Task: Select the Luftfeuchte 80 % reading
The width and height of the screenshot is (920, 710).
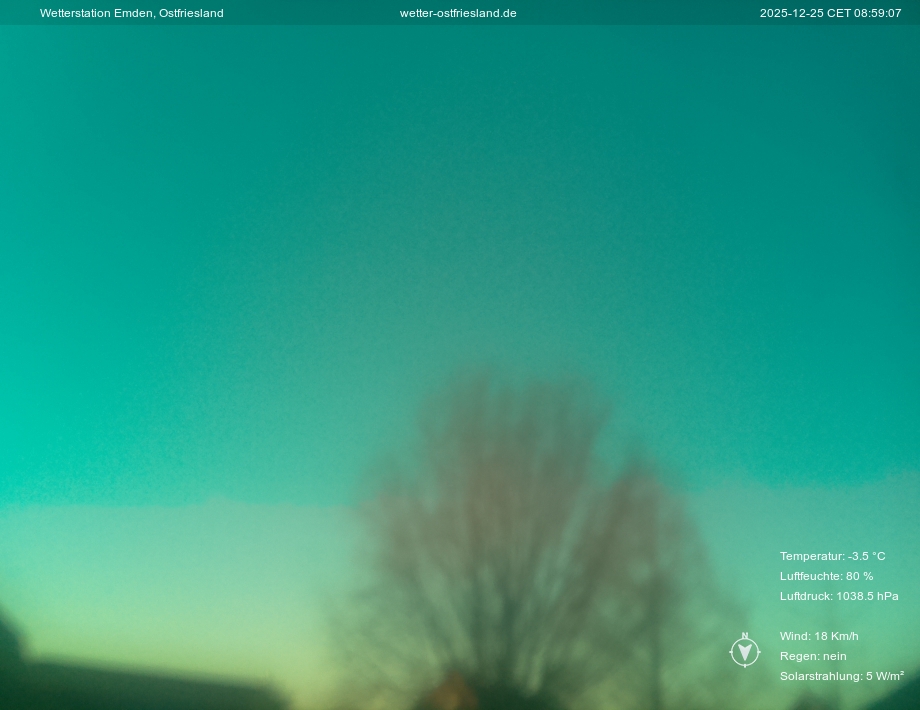Action: (826, 576)
